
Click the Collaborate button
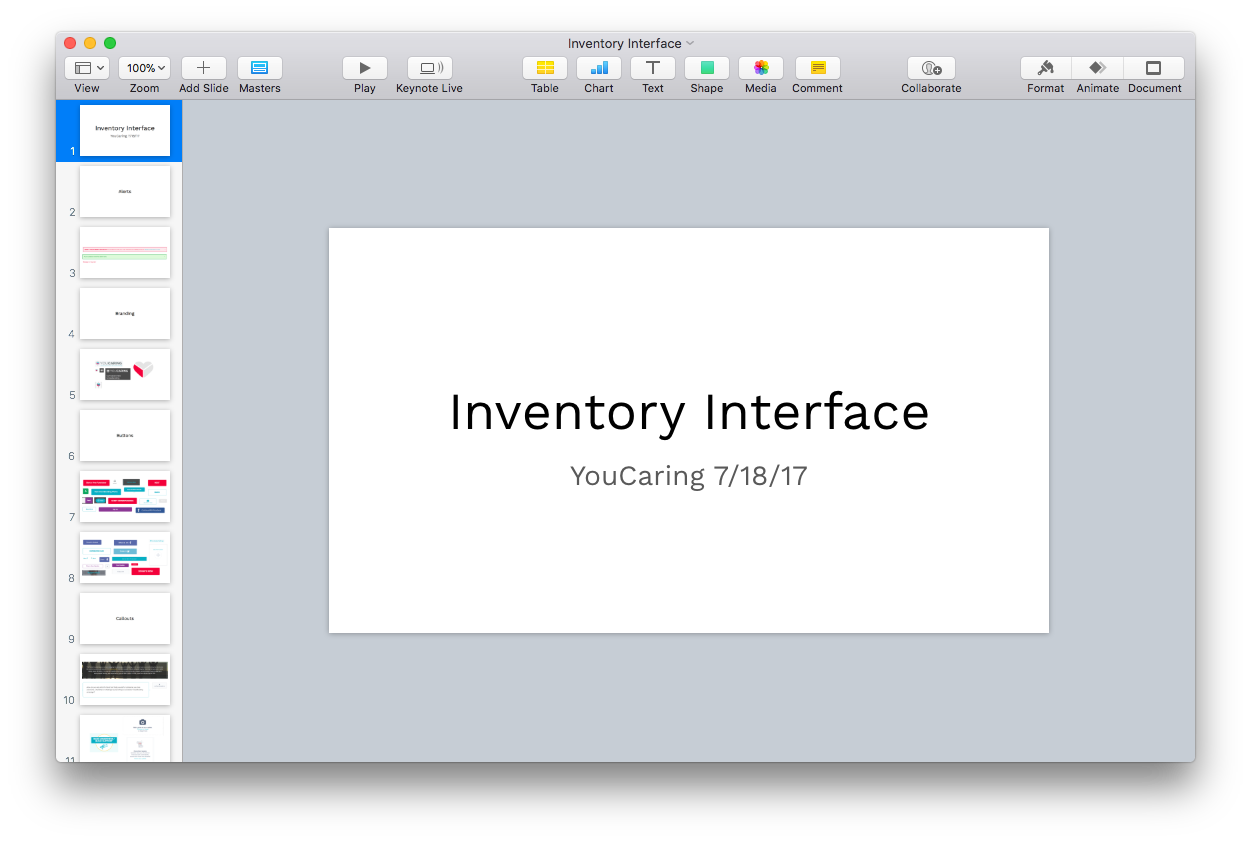click(931, 68)
